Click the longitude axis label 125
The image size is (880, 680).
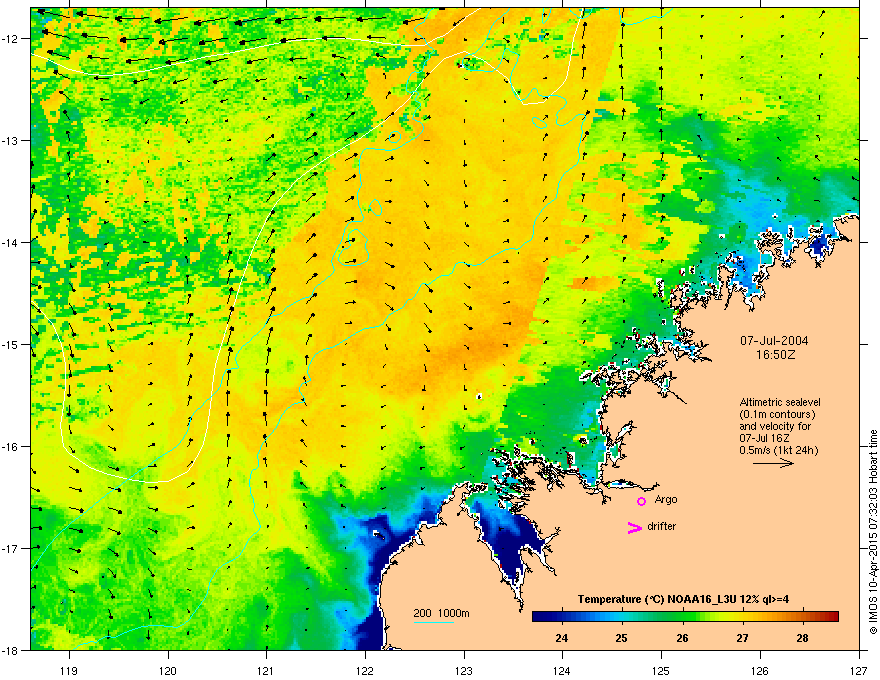point(661,670)
